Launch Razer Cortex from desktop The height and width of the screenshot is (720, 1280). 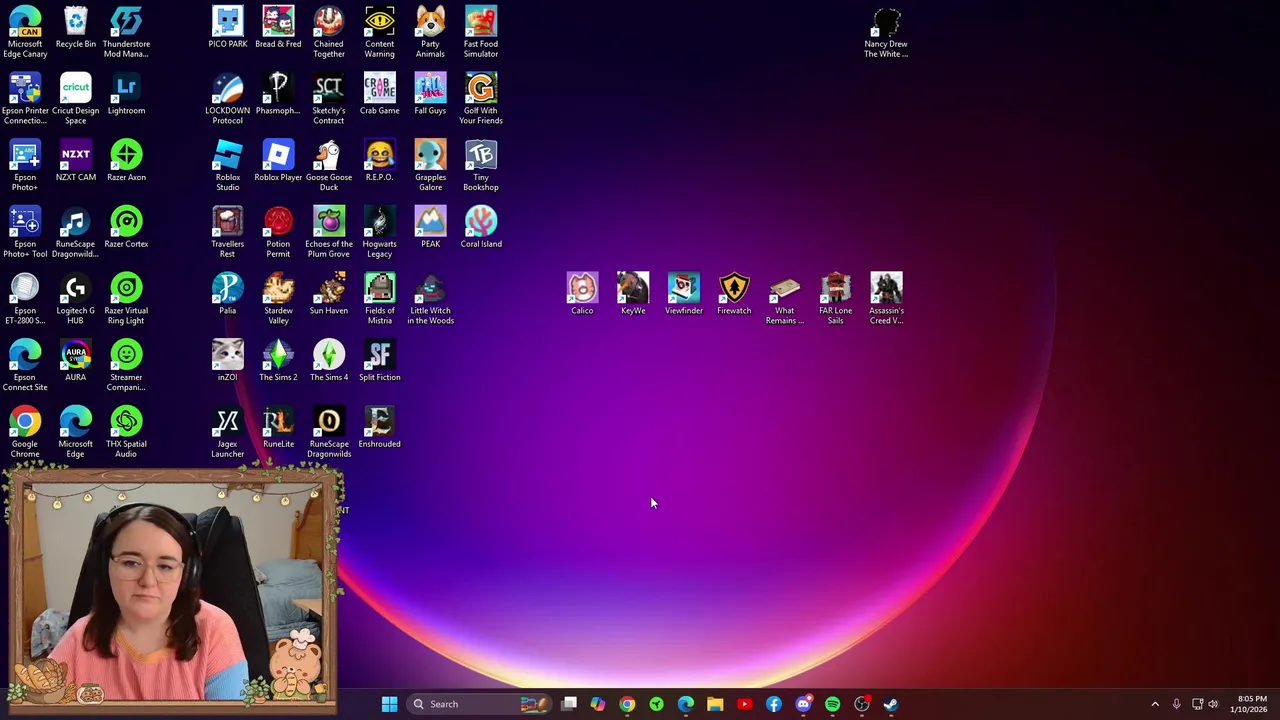pos(126,228)
